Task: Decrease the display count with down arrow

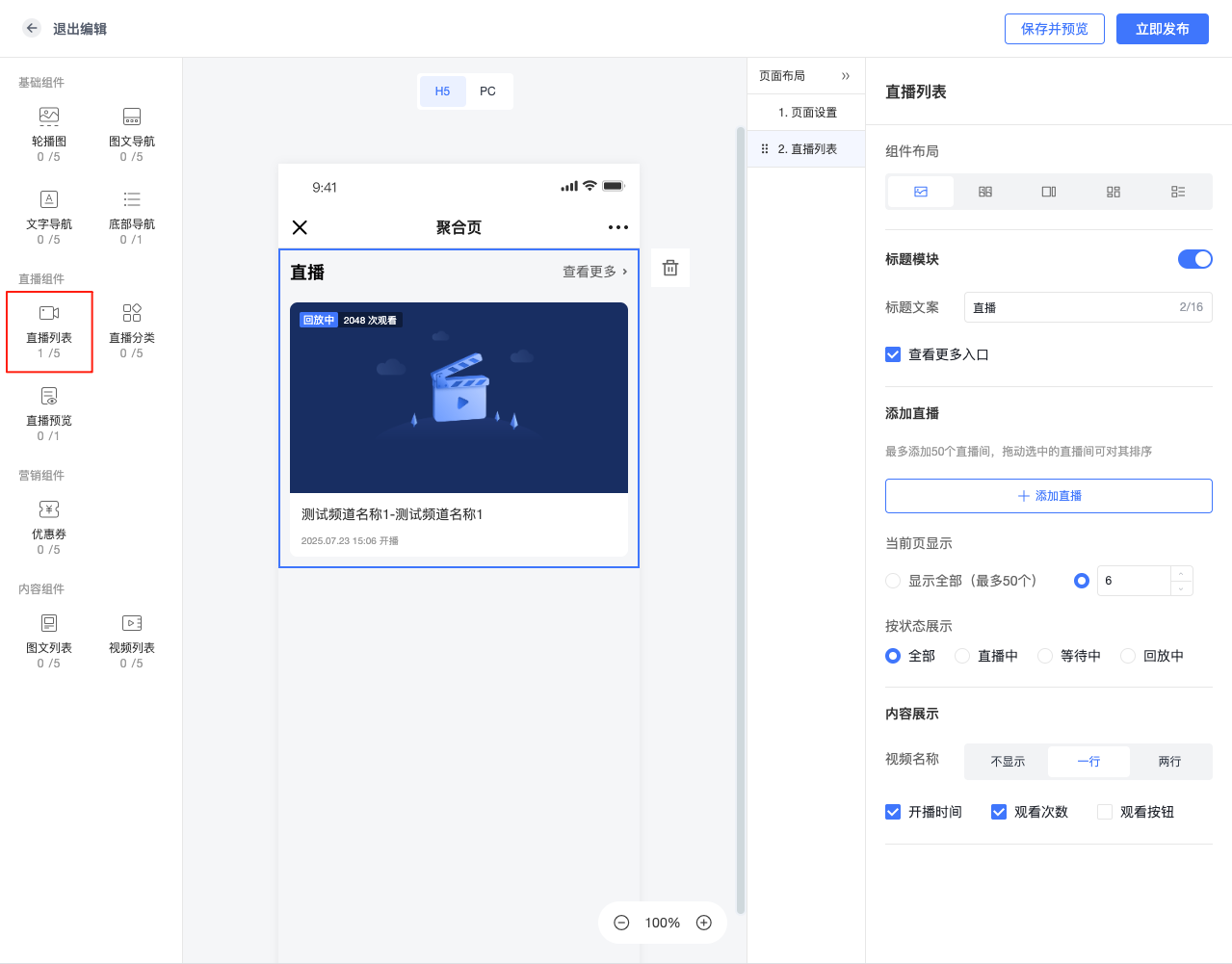Action: pos(1181,588)
